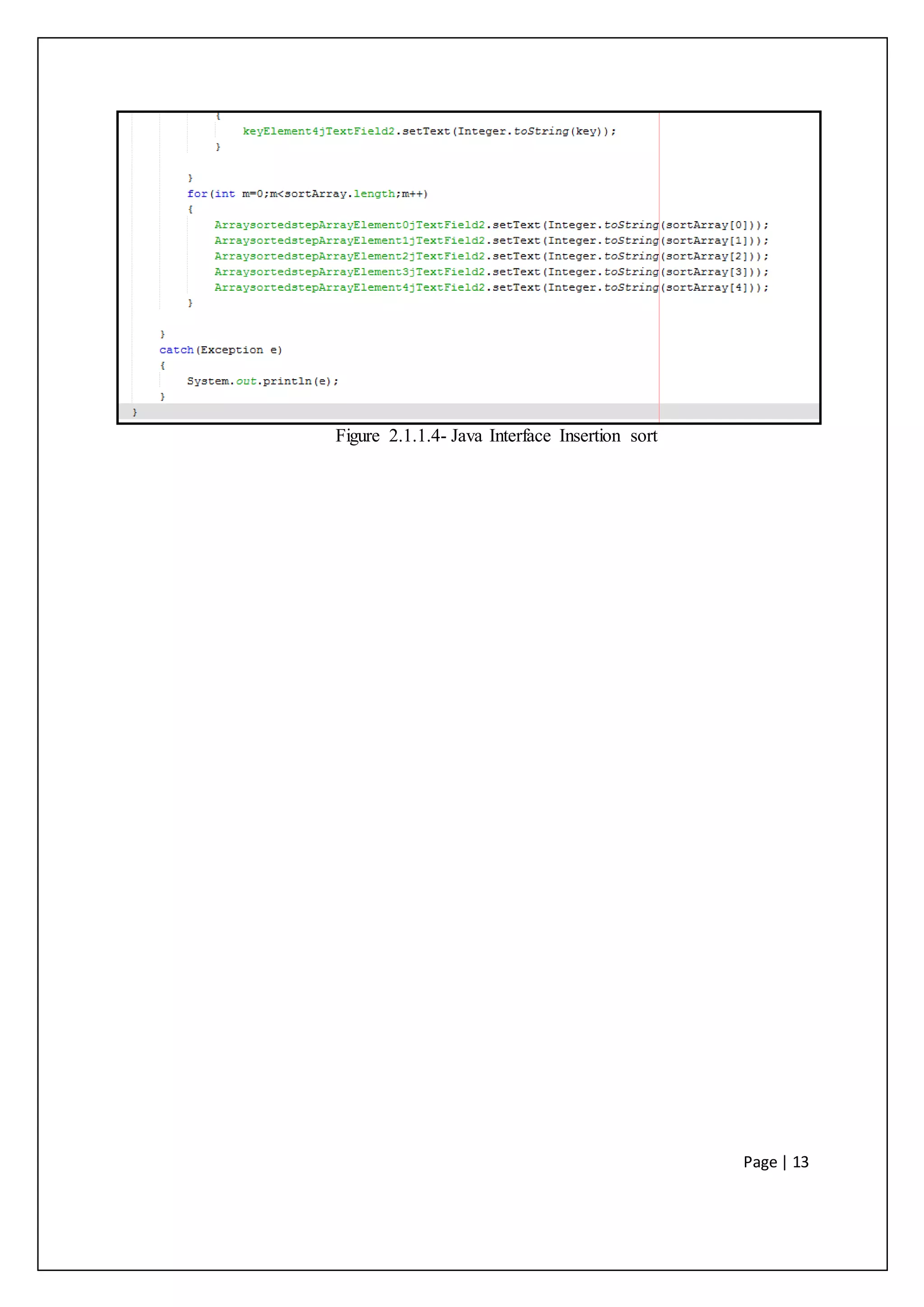Click the ArraysortedstepArrayElement0jTextField2 code line
924x1307 pixels.
coord(491,225)
